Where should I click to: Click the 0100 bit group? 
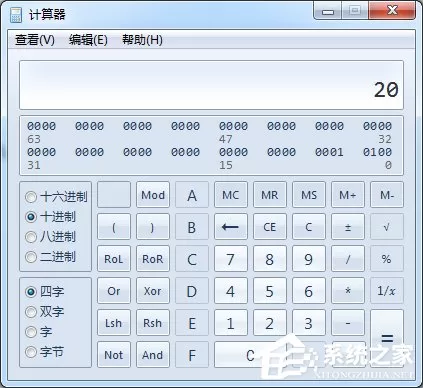(x=377, y=152)
